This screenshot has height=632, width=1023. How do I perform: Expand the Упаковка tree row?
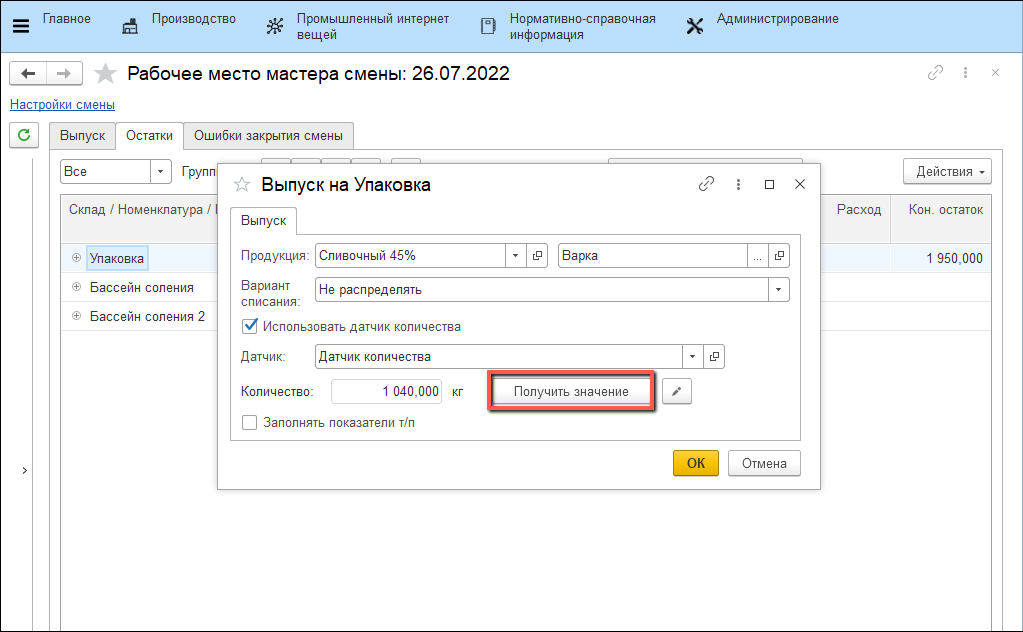click(76, 258)
